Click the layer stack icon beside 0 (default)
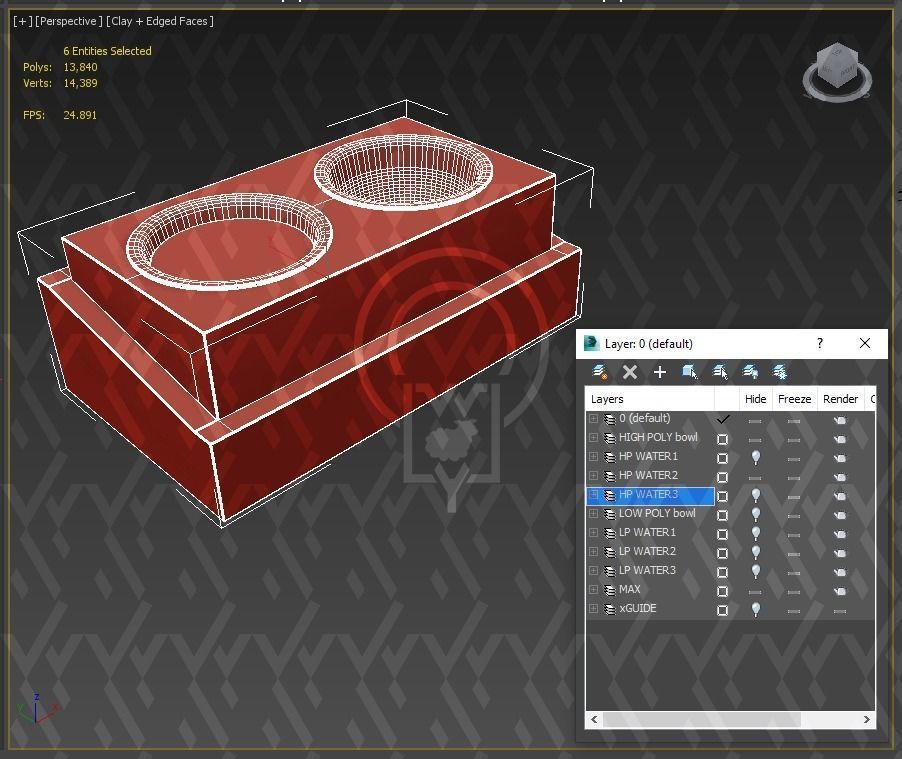 coord(609,419)
